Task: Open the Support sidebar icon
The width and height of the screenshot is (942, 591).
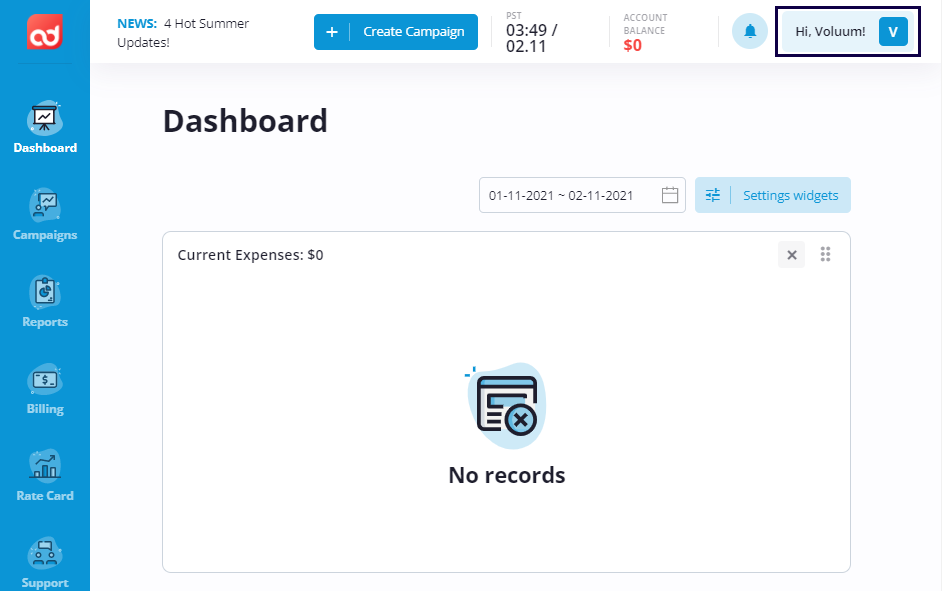Action: point(45,555)
